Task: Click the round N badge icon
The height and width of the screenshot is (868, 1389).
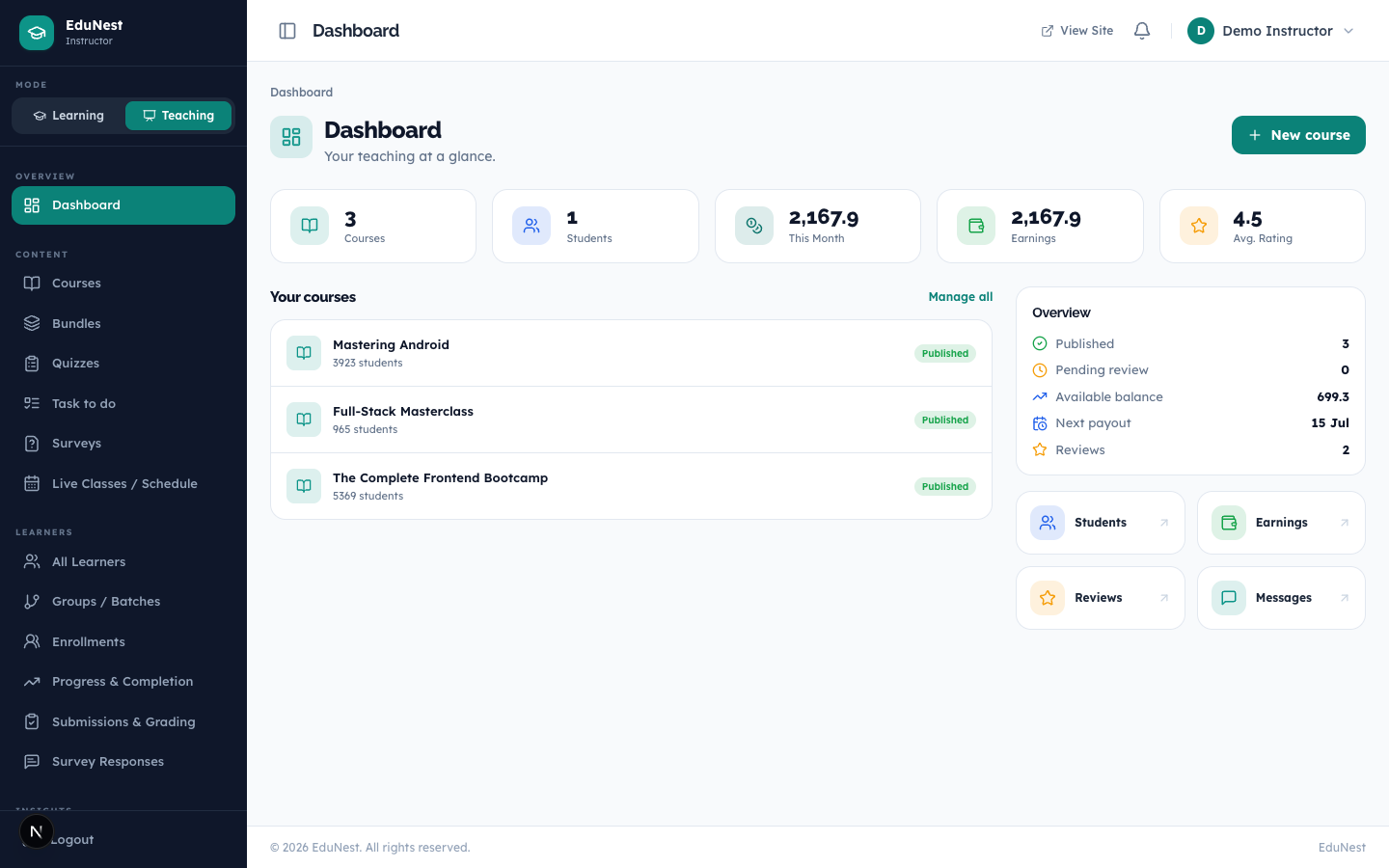Action: click(36, 831)
